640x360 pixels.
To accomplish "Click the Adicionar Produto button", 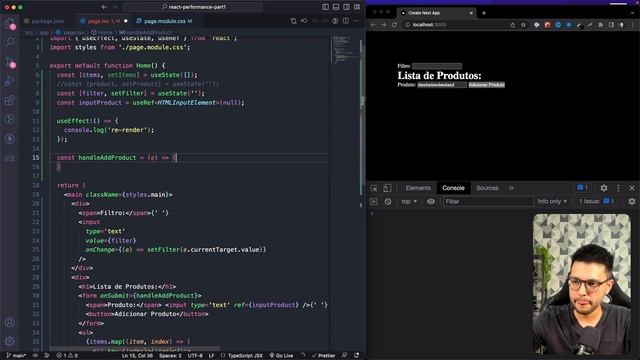I will pyautogui.click(x=487, y=85).
